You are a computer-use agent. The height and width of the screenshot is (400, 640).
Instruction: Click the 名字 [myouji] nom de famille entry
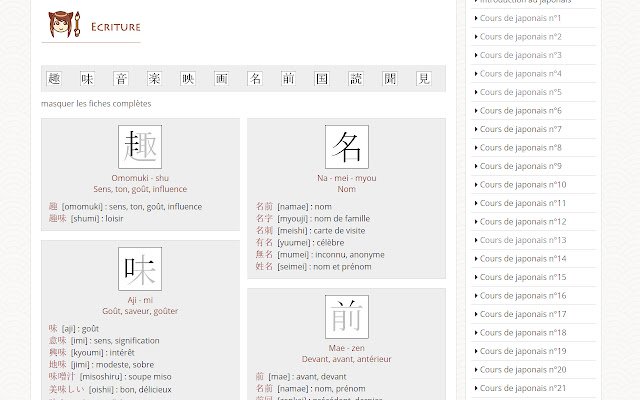(313, 219)
